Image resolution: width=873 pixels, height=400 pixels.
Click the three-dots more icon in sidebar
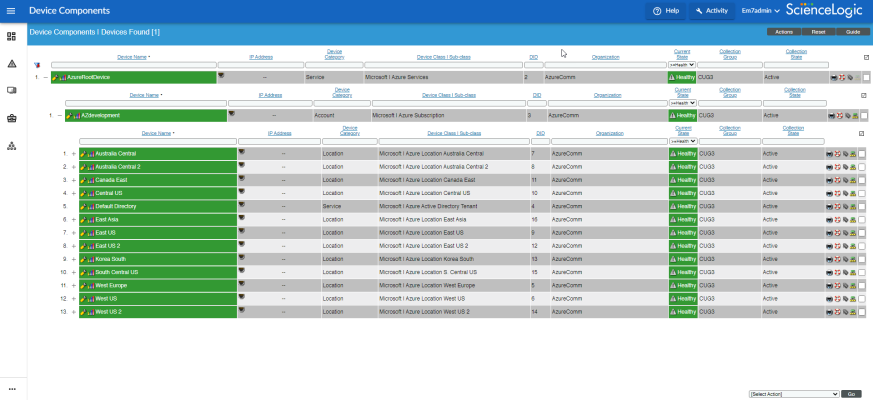(12, 389)
